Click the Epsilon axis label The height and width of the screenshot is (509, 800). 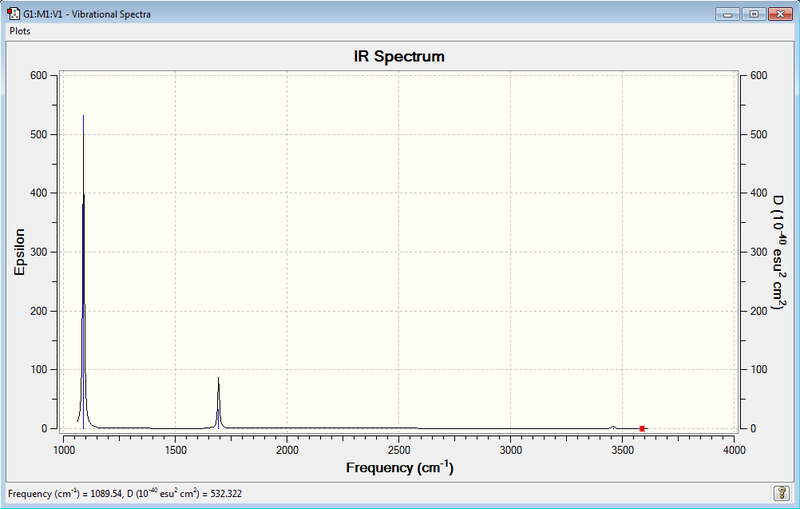tap(19, 252)
